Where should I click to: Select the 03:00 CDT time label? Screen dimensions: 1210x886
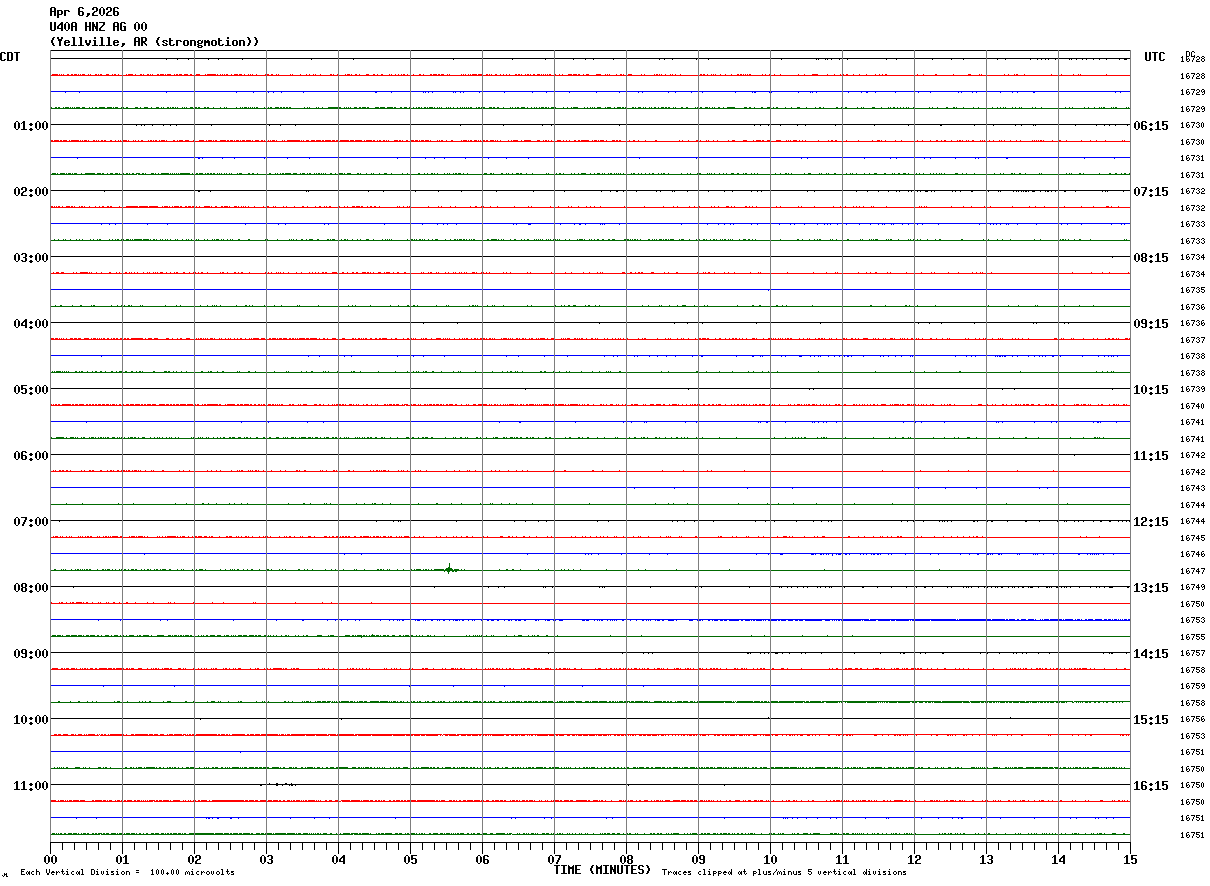pyautogui.click(x=31, y=258)
